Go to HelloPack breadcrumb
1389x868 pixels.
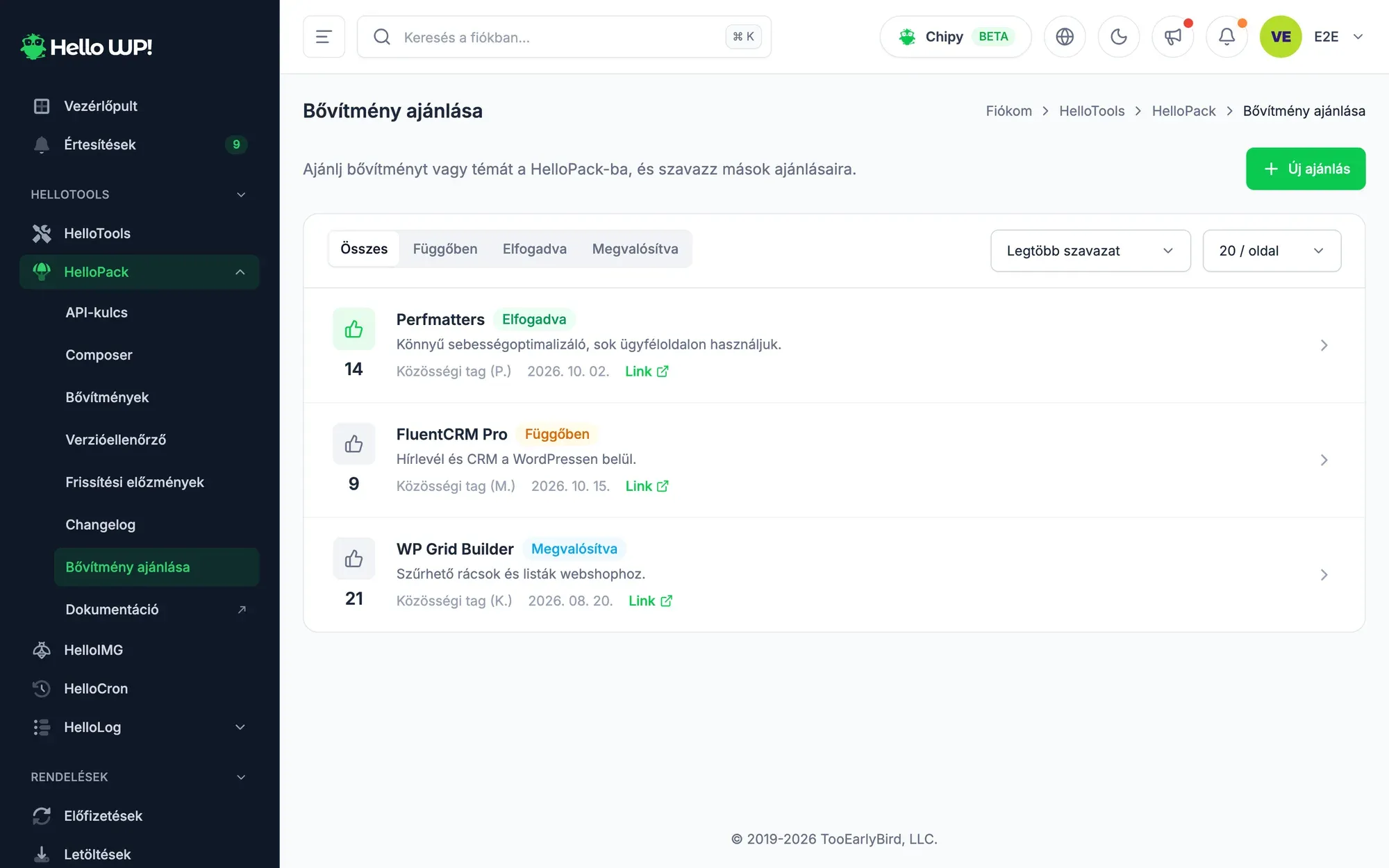tap(1183, 111)
